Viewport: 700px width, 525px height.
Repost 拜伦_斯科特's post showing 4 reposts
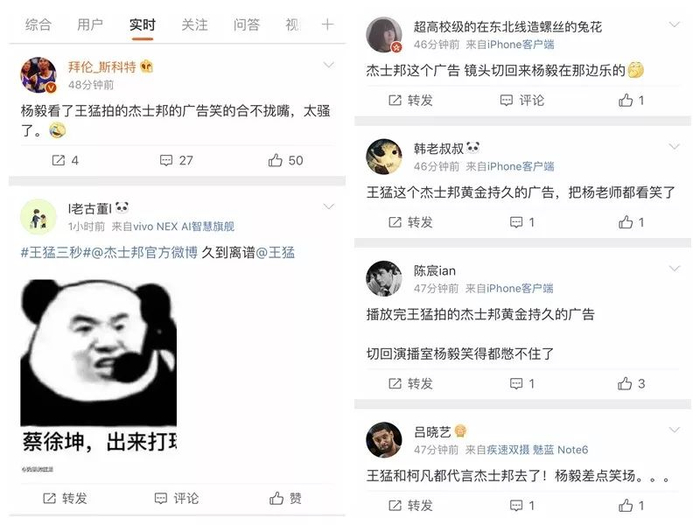[65, 160]
